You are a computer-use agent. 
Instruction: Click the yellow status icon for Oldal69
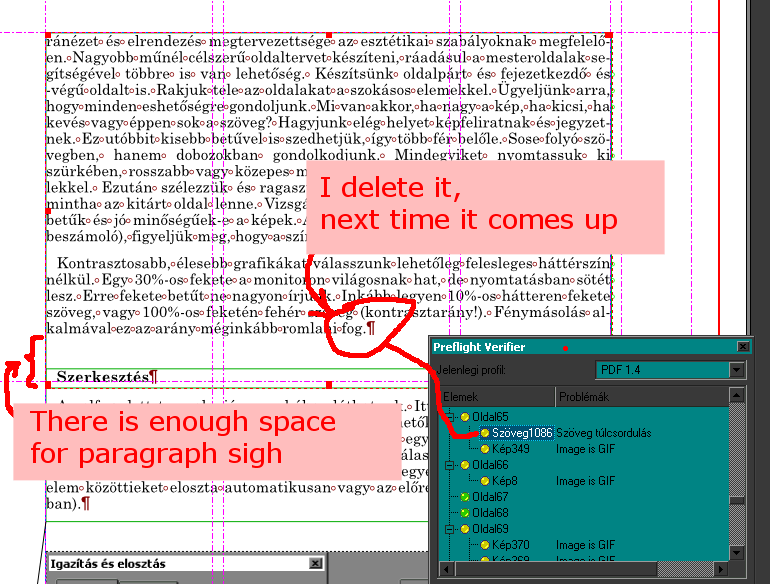[465, 529]
